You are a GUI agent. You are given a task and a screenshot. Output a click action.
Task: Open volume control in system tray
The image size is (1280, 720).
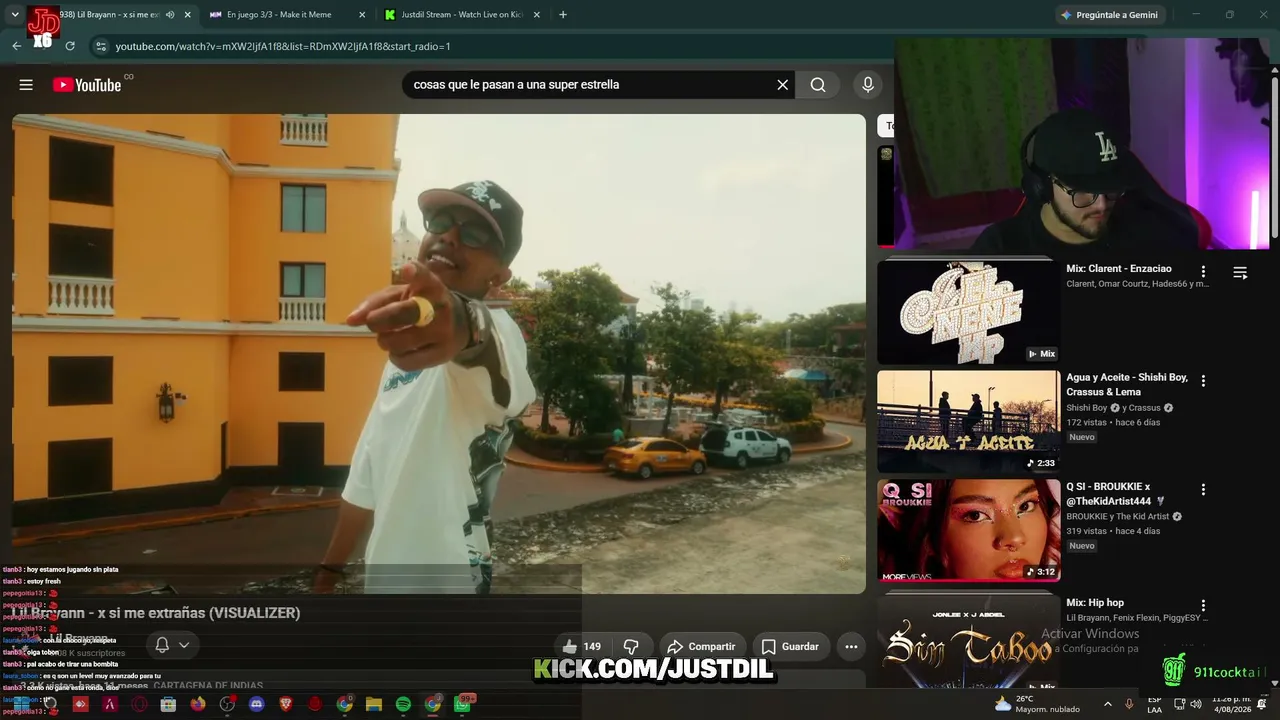tap(1195, 704)
